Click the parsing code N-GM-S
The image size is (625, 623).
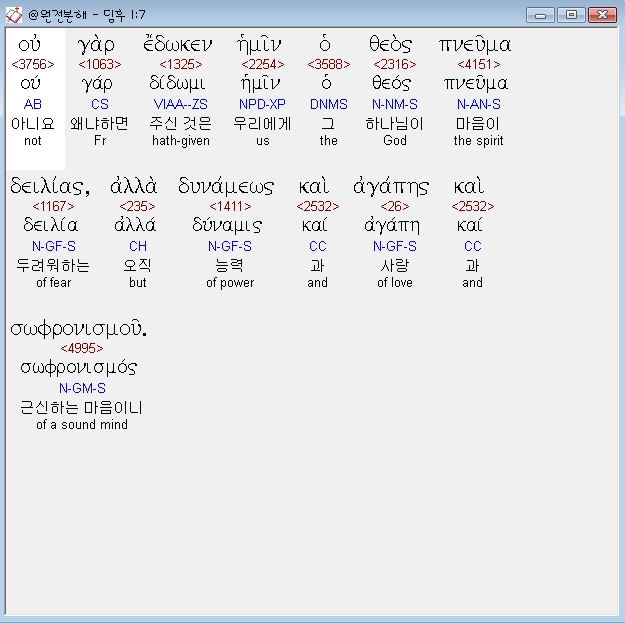(82, 388)
